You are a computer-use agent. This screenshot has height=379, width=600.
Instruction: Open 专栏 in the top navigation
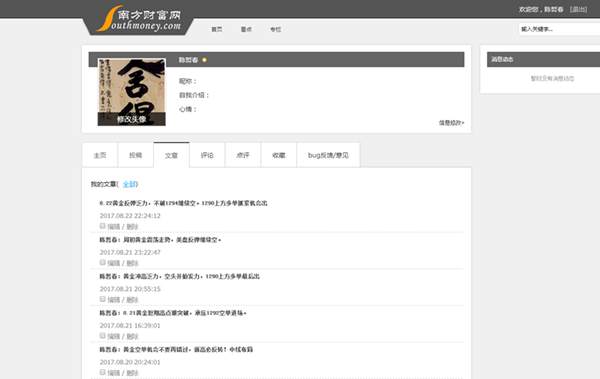(276, 29)
